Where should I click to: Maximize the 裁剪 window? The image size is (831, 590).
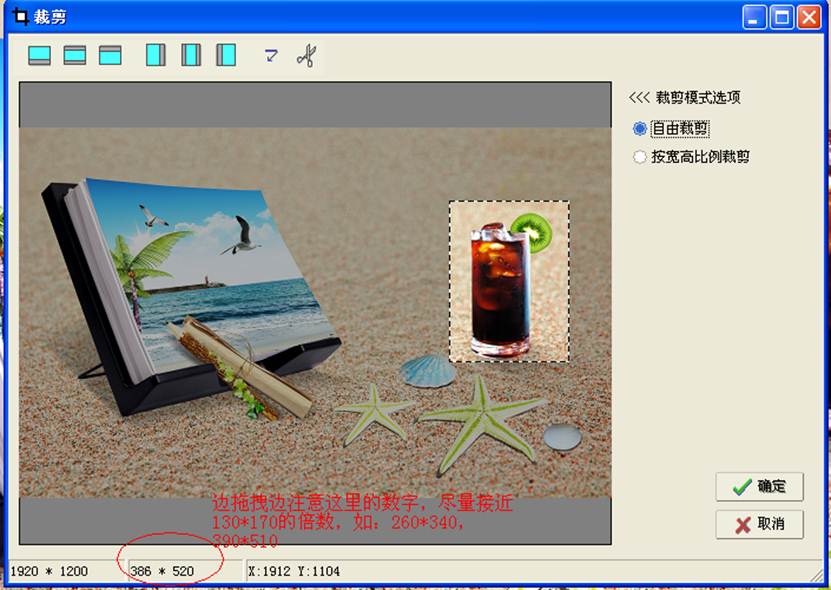pyautogui.click(x=781, y=17)
